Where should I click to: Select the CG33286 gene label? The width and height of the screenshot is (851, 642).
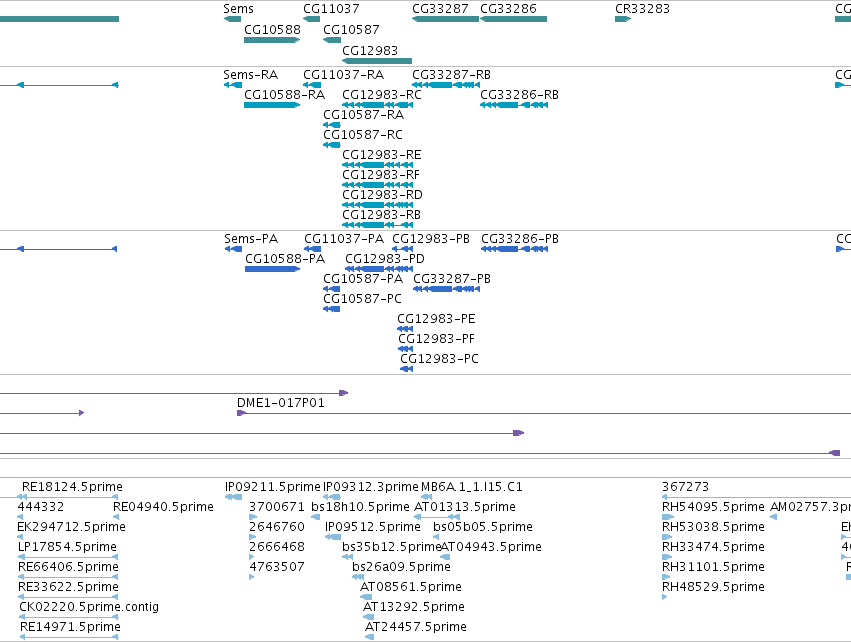click(509, 9)
